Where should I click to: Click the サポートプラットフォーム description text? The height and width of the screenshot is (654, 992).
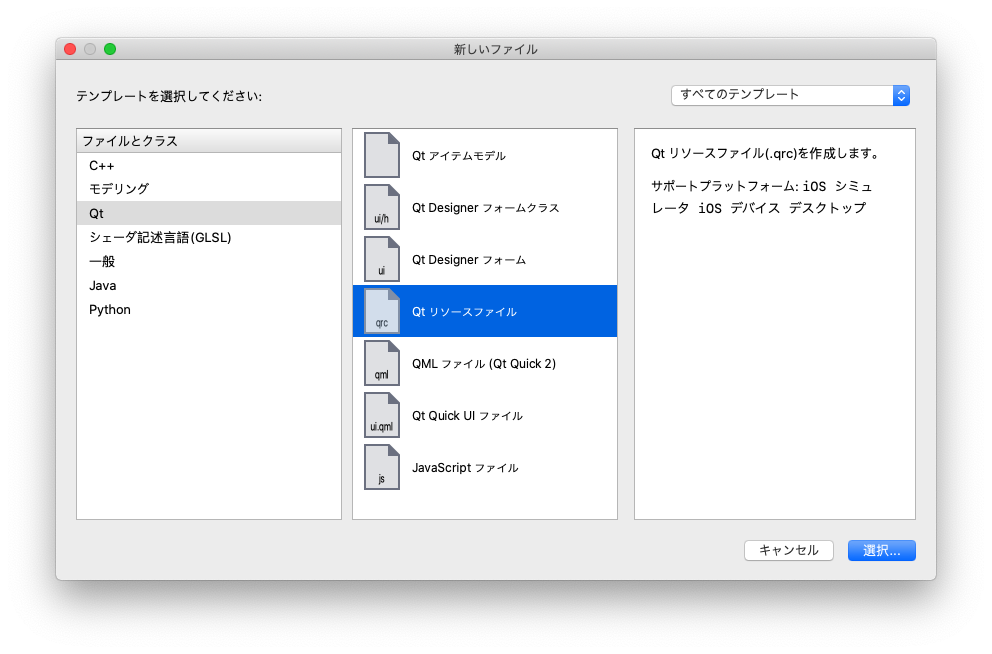click(x=762, y=197)
